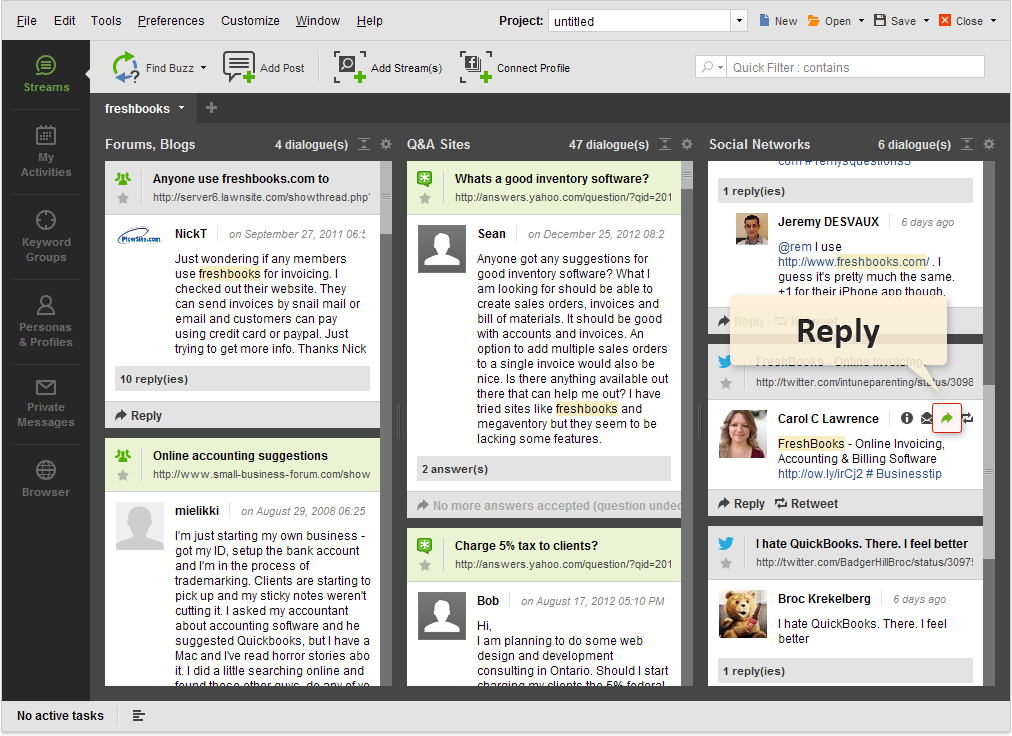Expand '1 reply(ies)' under Broc Krekelberg's tweet

(845, 671)
